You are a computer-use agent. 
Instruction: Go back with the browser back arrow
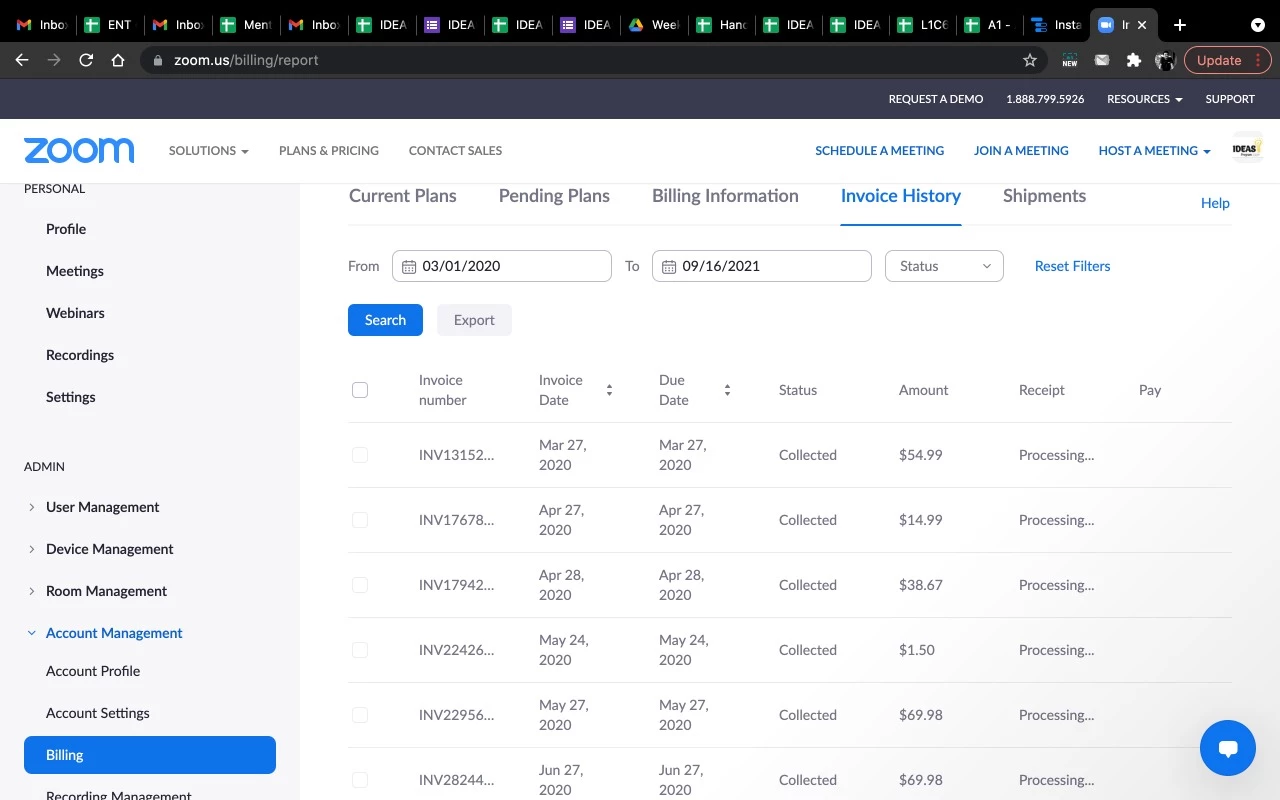tap(22, 60)
